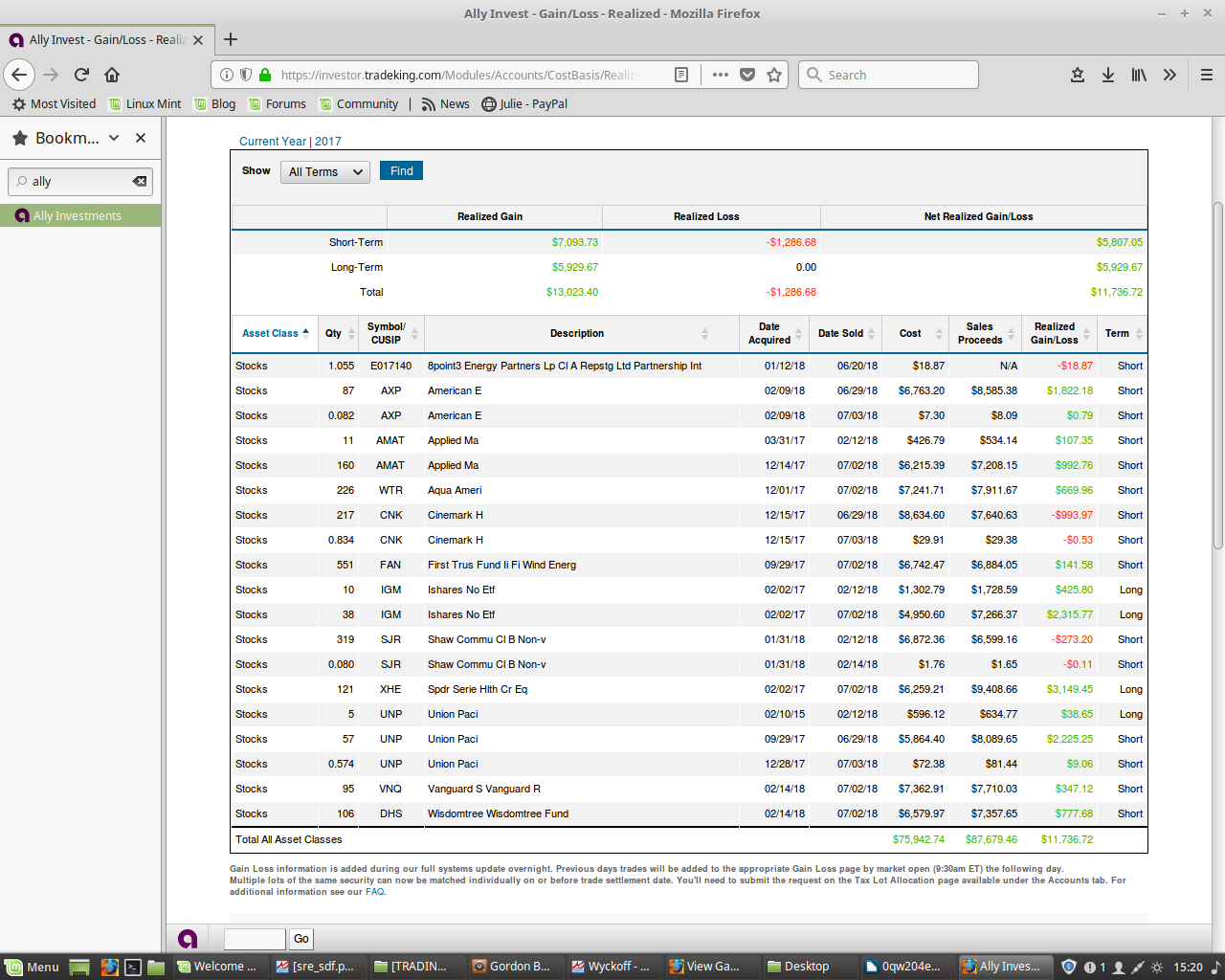Viewport: 1225px width, 980px height.
Task: Click the net gain value $11,736.72 in Total row
Action: pos(1116,292)
